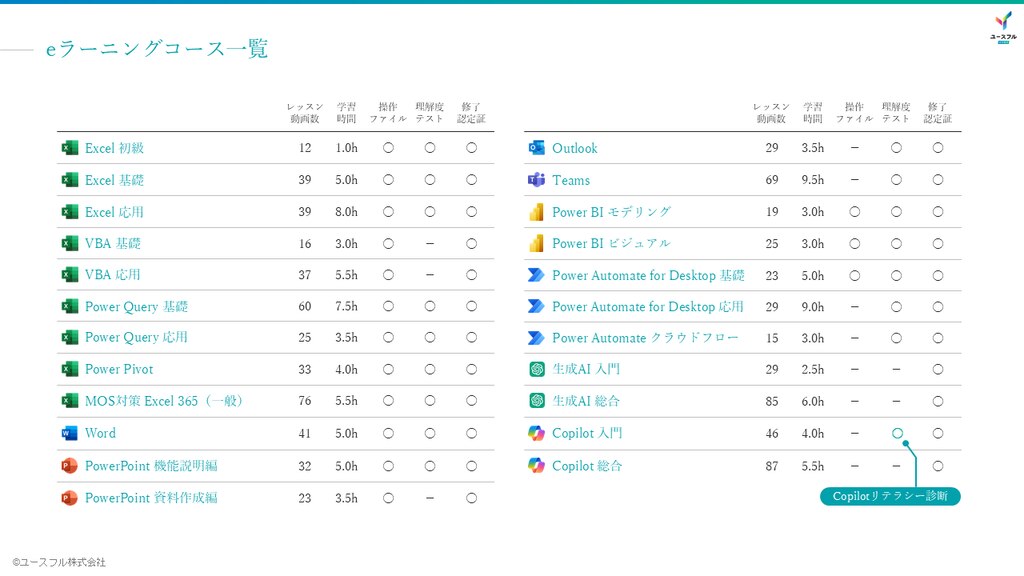Click the Word icon in the course list
Image resolution: width=1024 pixels, height=576 pixels.
(x=69, y=433)
